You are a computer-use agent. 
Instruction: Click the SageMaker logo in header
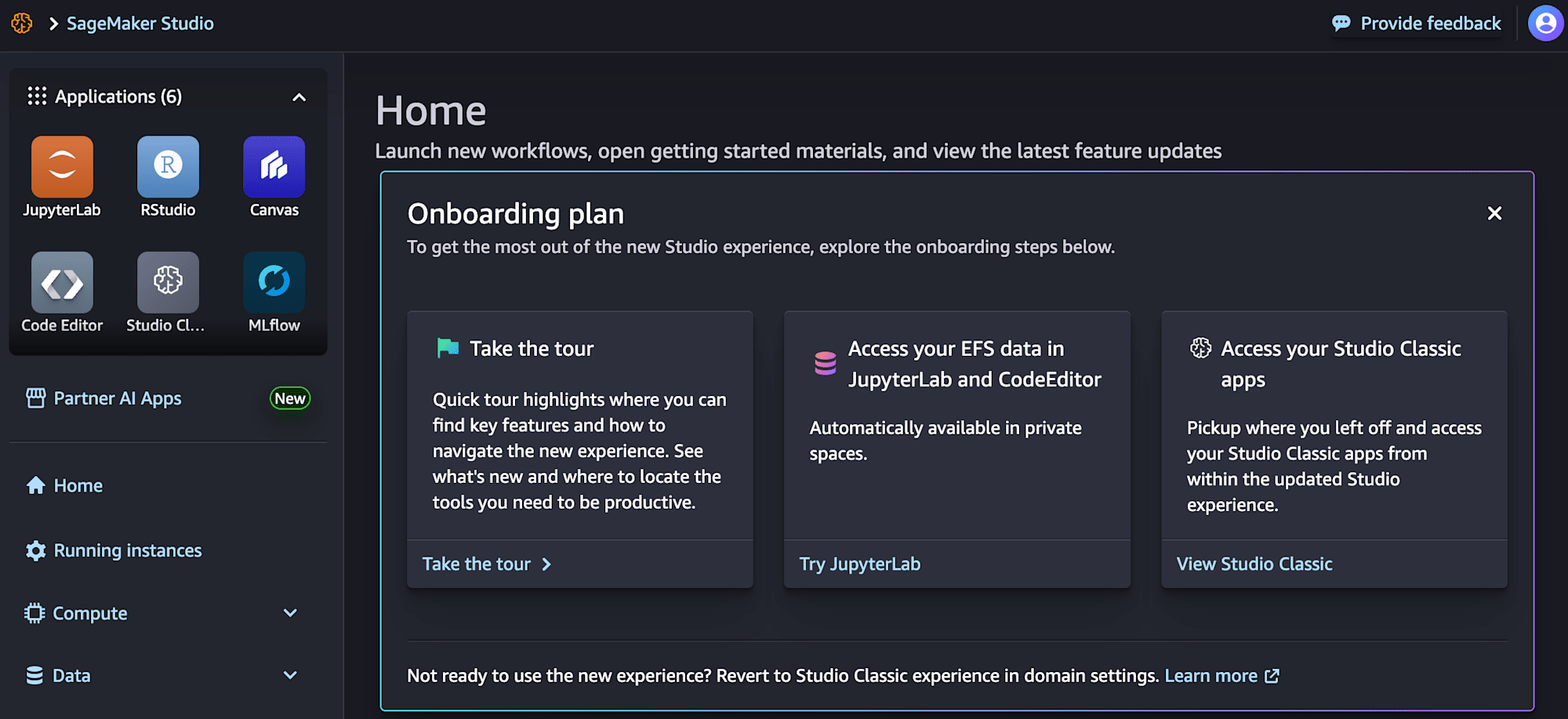coord(22,24)
